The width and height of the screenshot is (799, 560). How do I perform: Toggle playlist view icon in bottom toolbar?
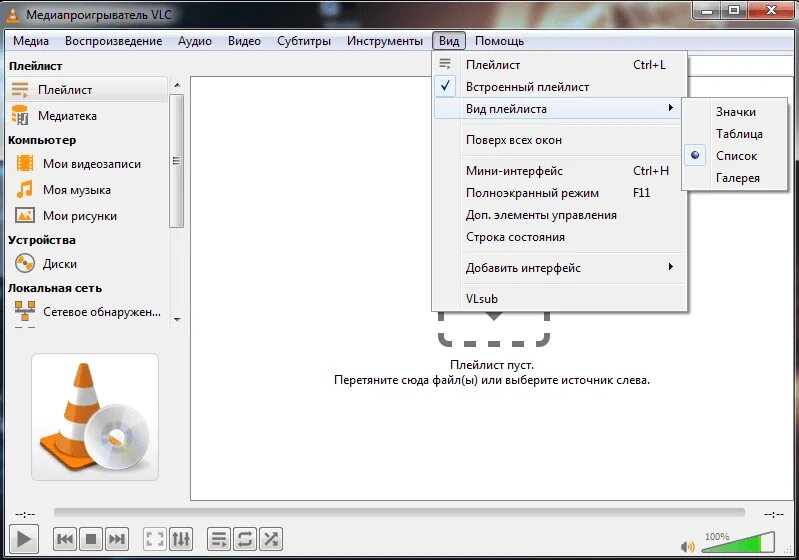[219, 539]
